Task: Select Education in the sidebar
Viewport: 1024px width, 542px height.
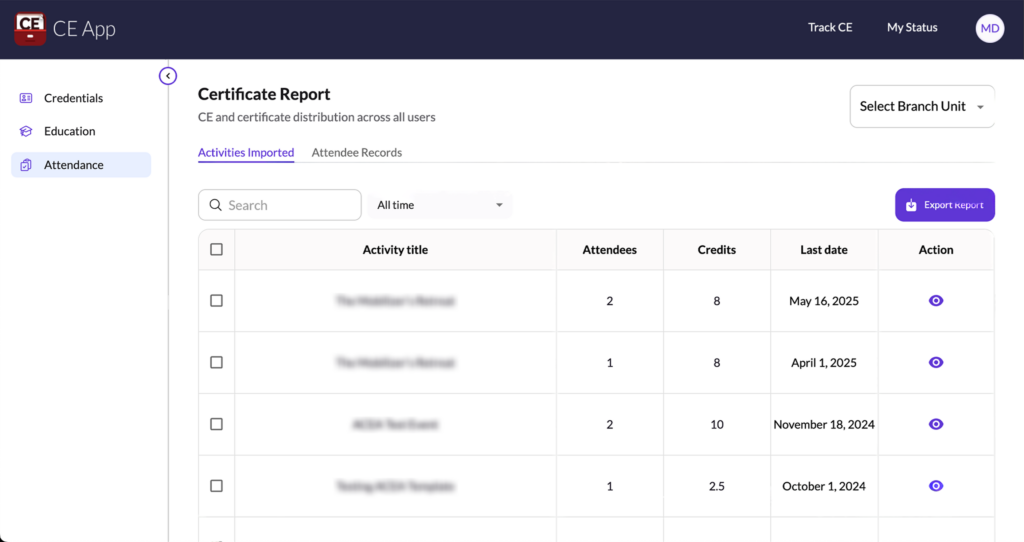Action: point(81,131)
